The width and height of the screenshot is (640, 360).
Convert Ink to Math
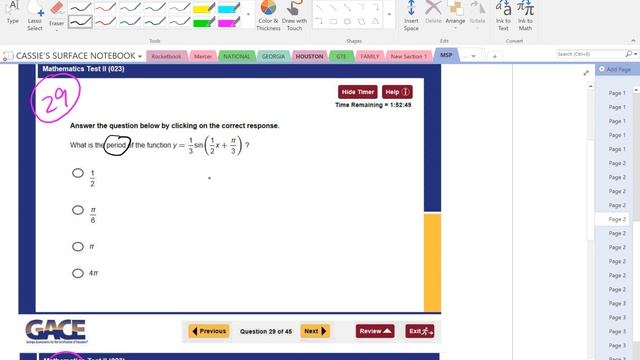point(525,16)
